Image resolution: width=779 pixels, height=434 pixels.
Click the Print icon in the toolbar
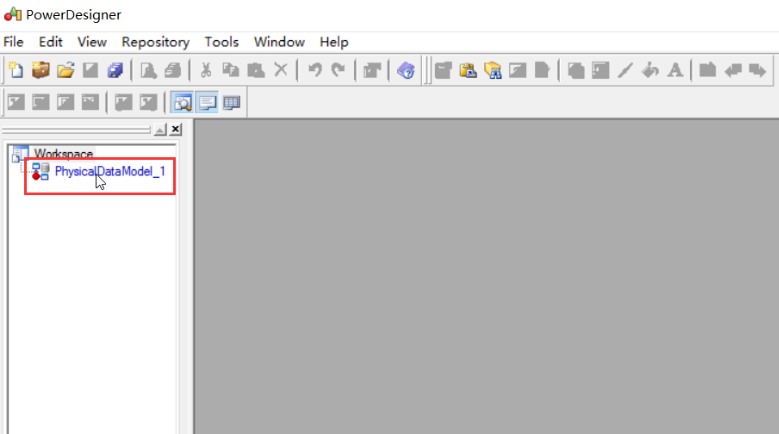pyautogui.click(x=173, y=71)
